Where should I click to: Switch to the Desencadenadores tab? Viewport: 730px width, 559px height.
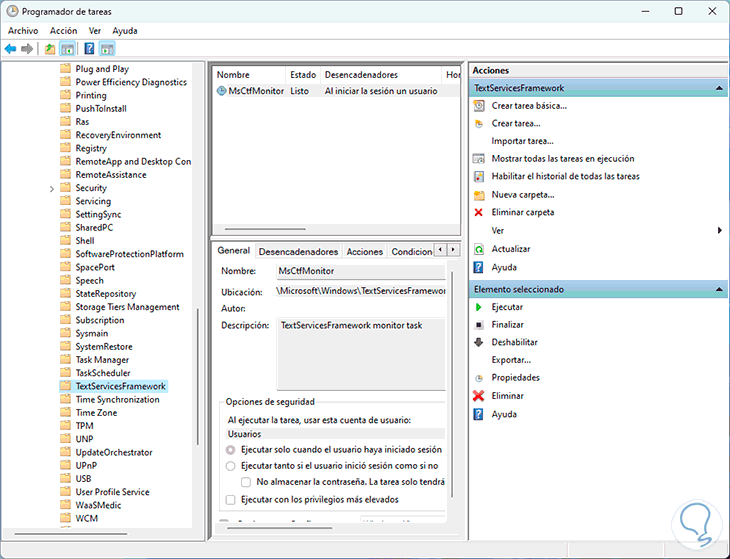click(x=298, y=252)
